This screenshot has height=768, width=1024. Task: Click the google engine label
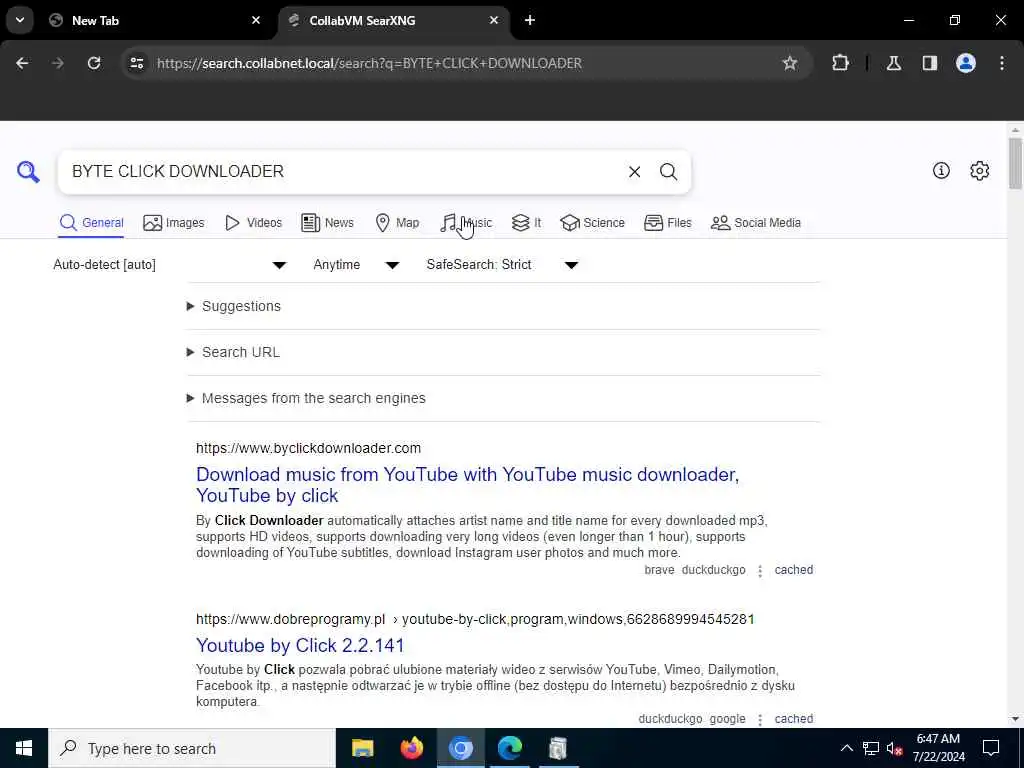728,719
